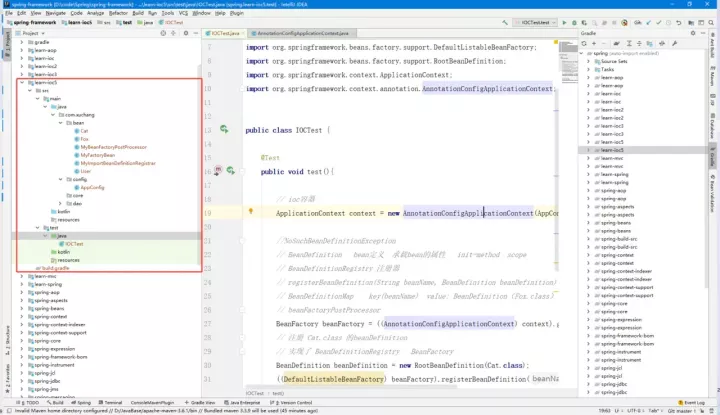Collapse all in Gradle toolbar

[x=639, y=44]
